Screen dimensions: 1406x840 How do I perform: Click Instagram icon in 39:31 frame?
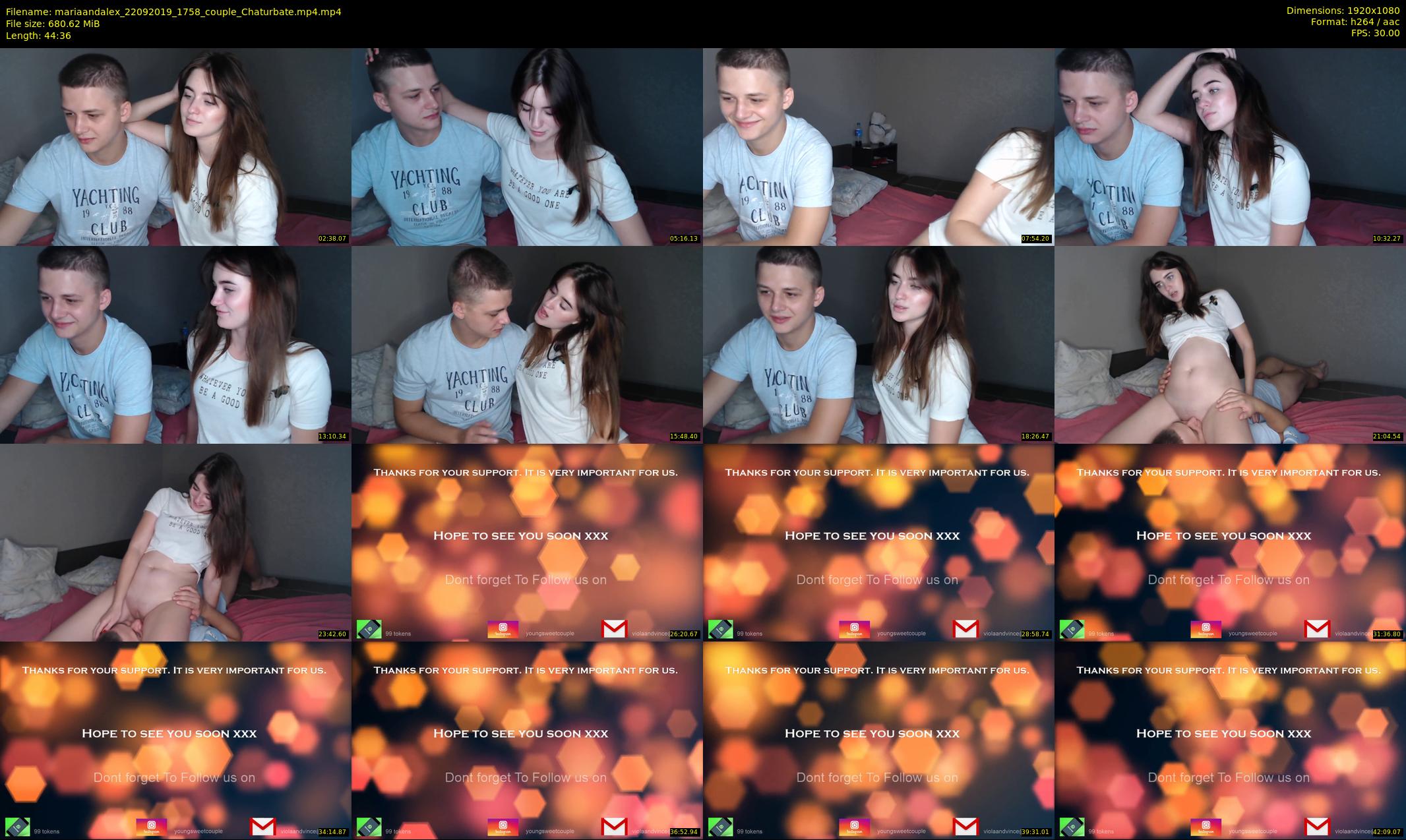pos(854,827)
